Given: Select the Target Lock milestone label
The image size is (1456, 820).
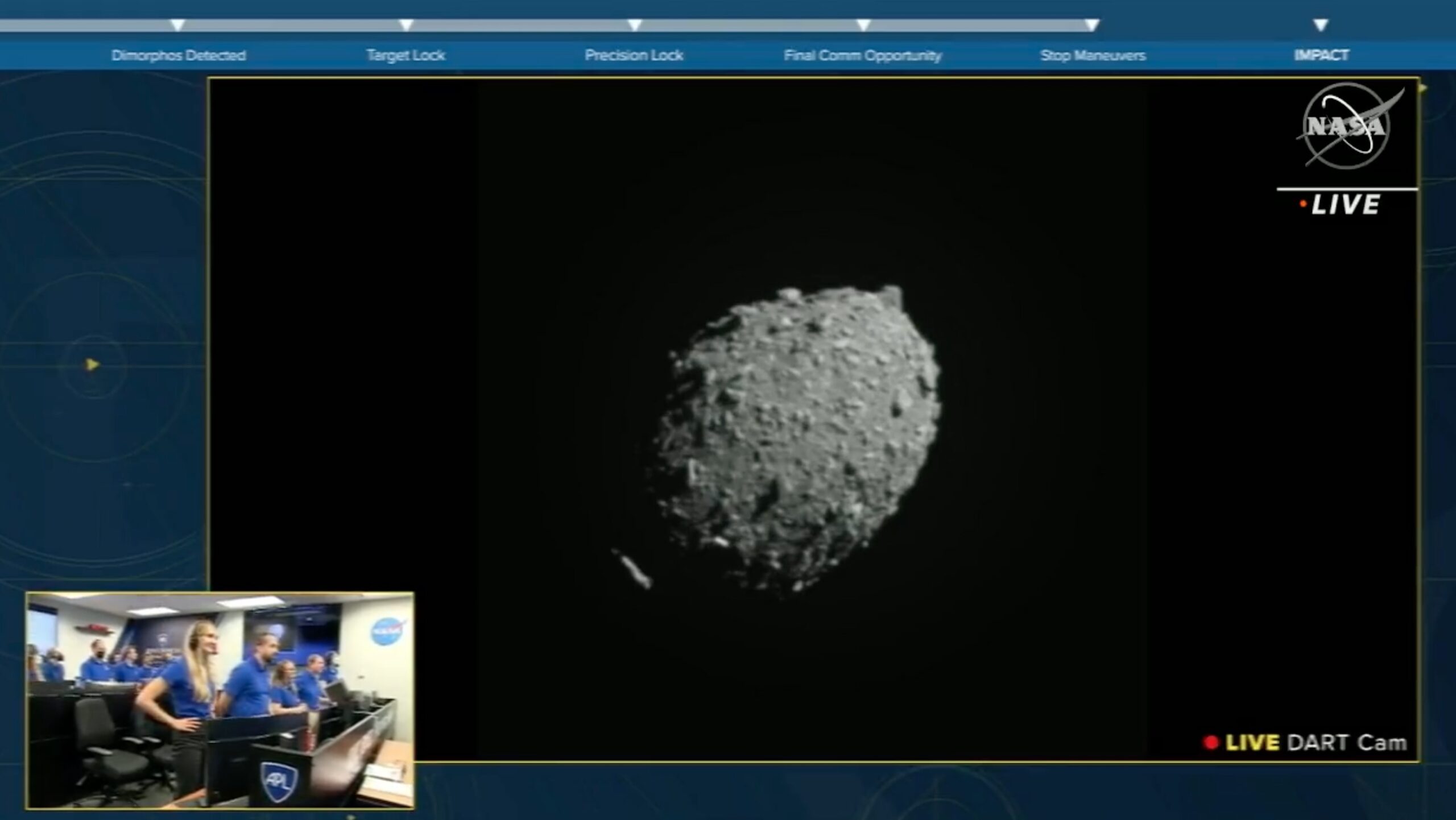Looking at the screenshot, I should click(406, 55).
